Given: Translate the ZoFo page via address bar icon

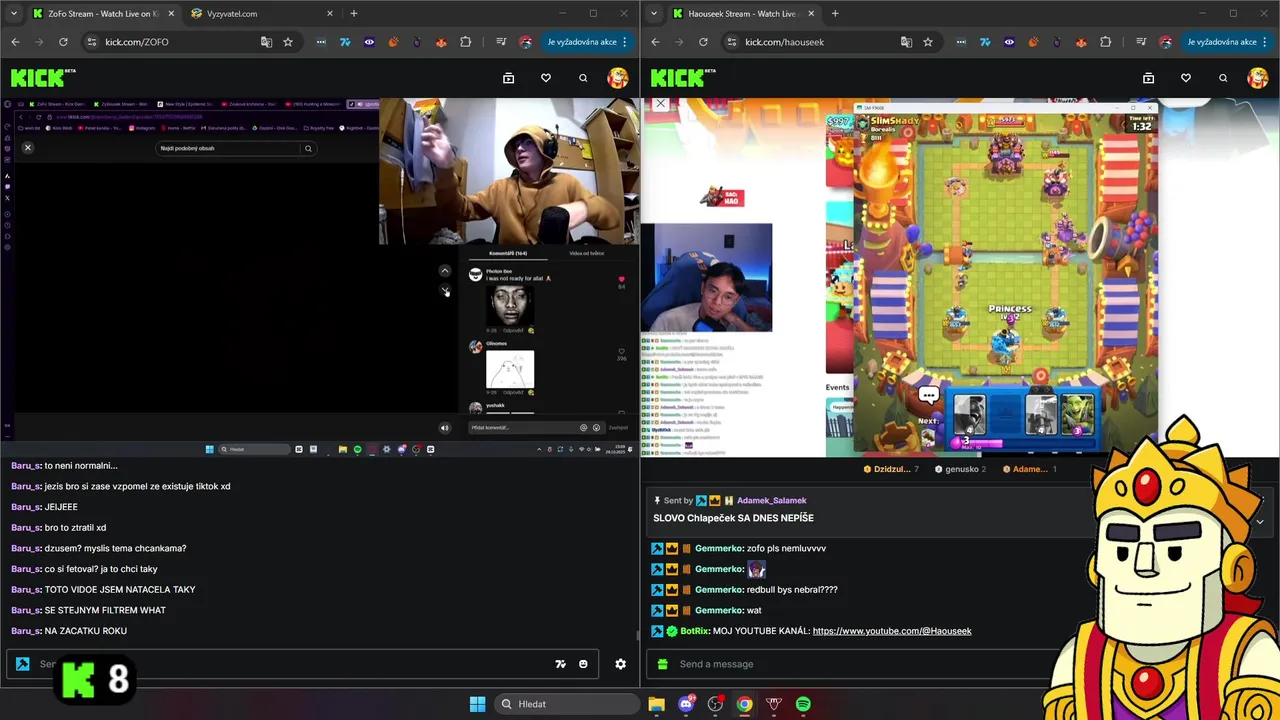Looking at the screenshot, I should (x=266, y=42).
